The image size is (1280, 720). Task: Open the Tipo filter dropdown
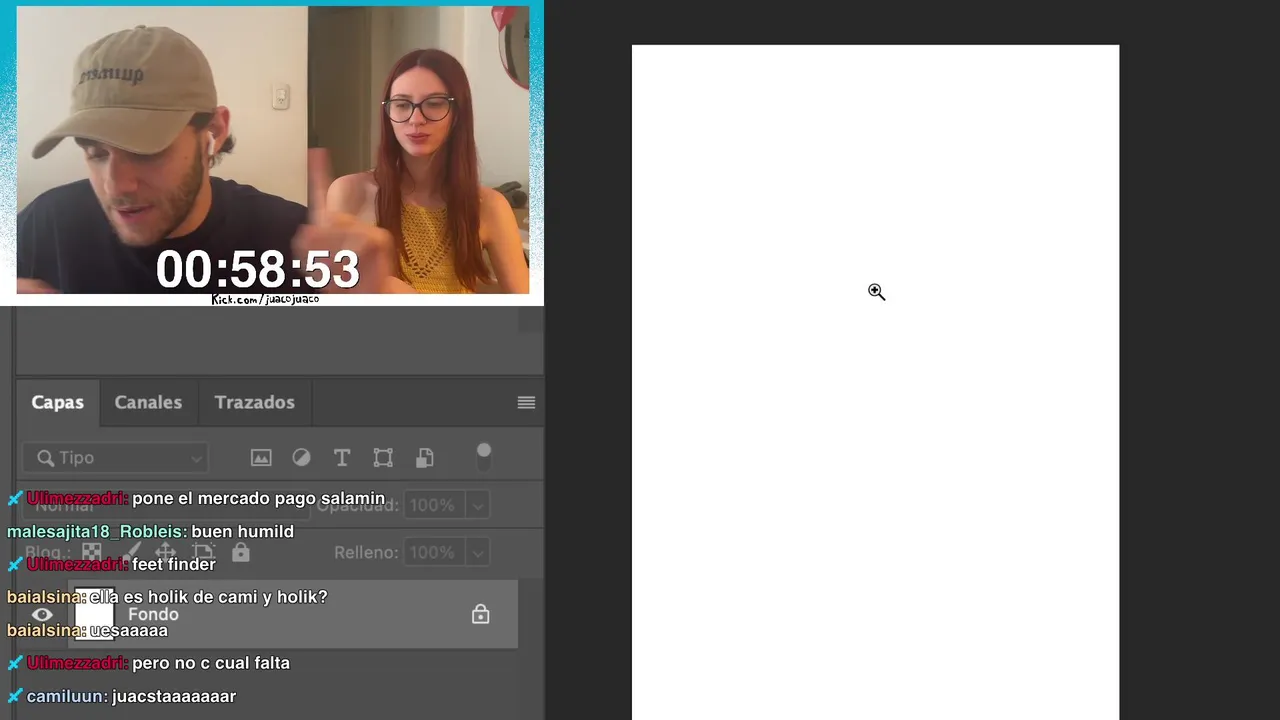click(x=116, y=458)
